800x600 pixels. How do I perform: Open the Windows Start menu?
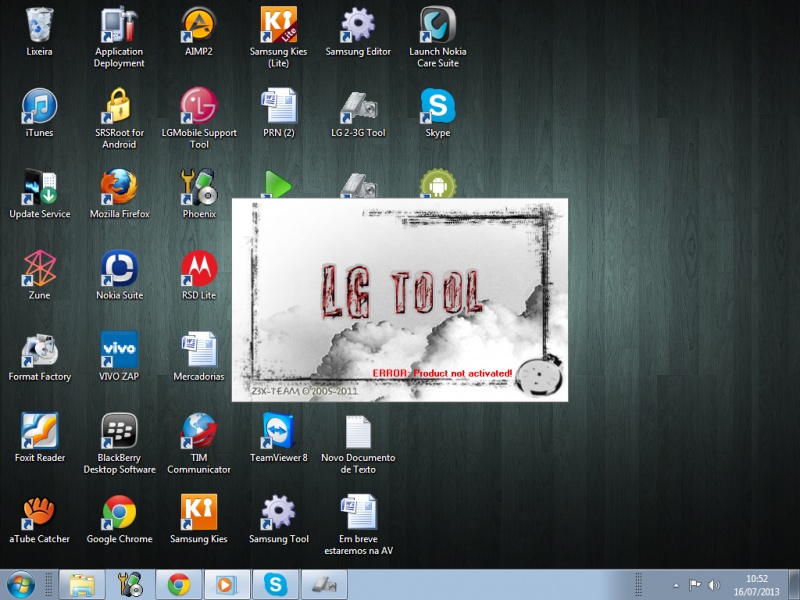(x=21, y=585)
